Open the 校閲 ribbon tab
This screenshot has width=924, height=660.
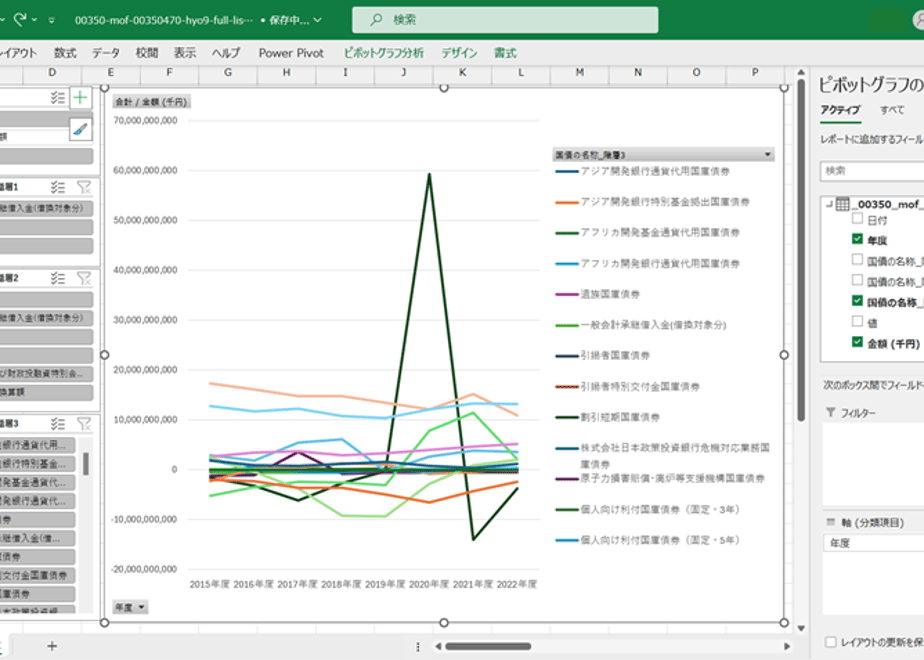147,53
